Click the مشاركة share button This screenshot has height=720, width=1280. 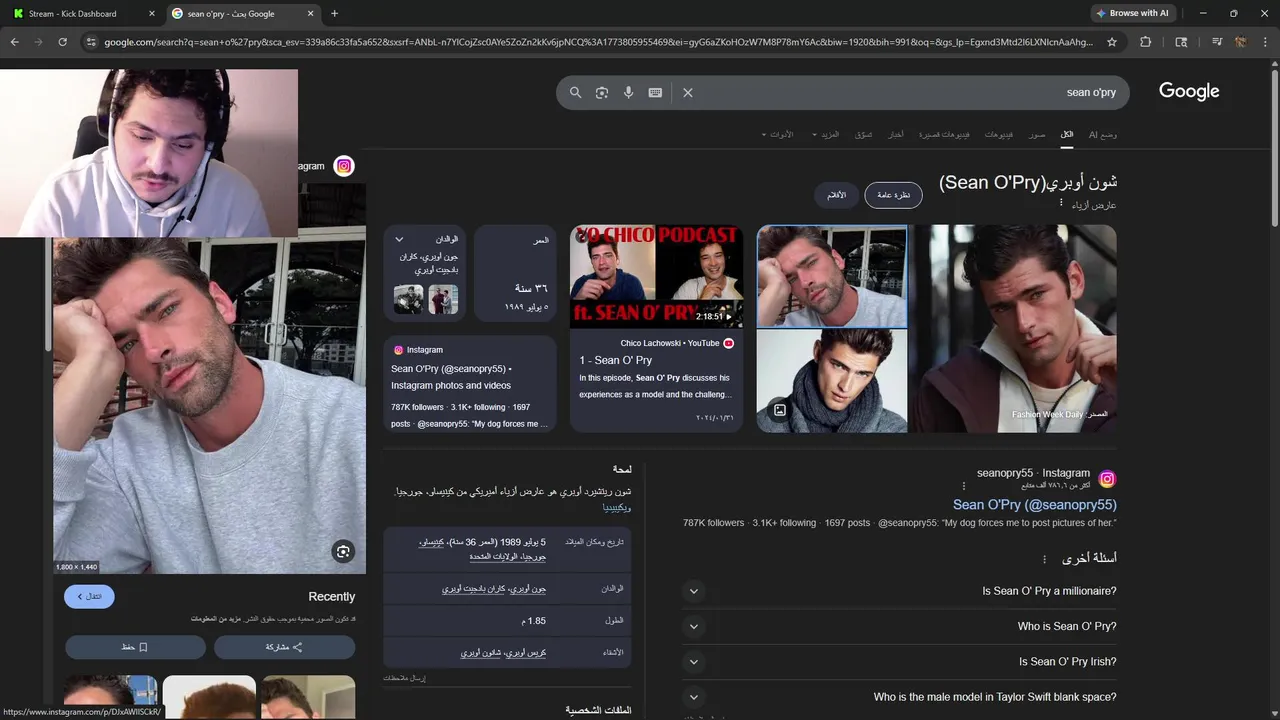[x=284, y=647]
